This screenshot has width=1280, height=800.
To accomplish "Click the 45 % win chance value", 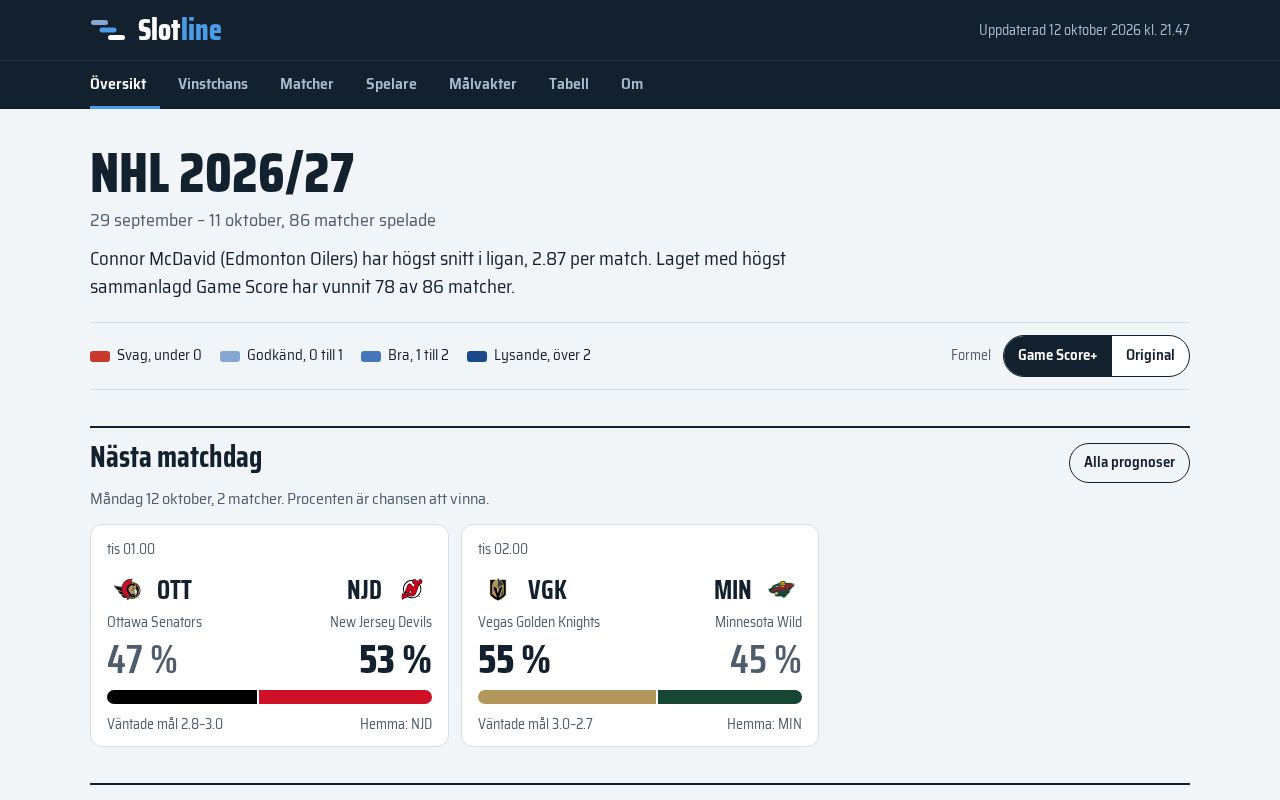I will click(766, 660).
